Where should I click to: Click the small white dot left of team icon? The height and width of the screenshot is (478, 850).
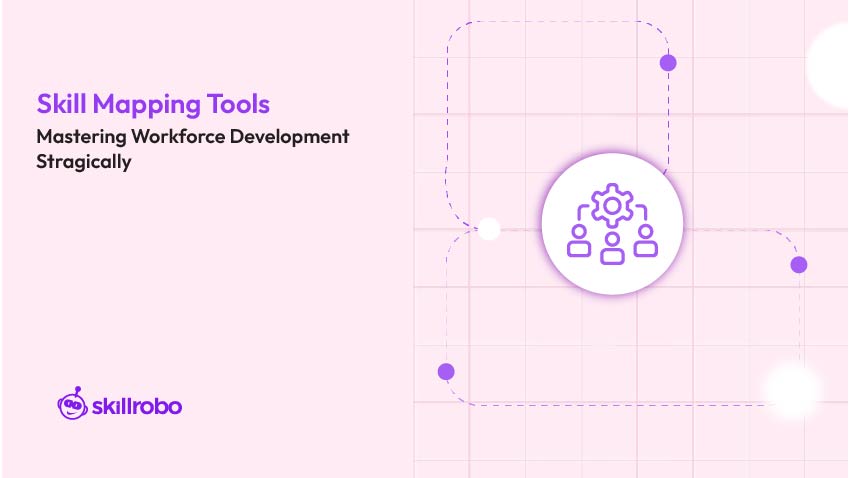[x=489, y=229]
